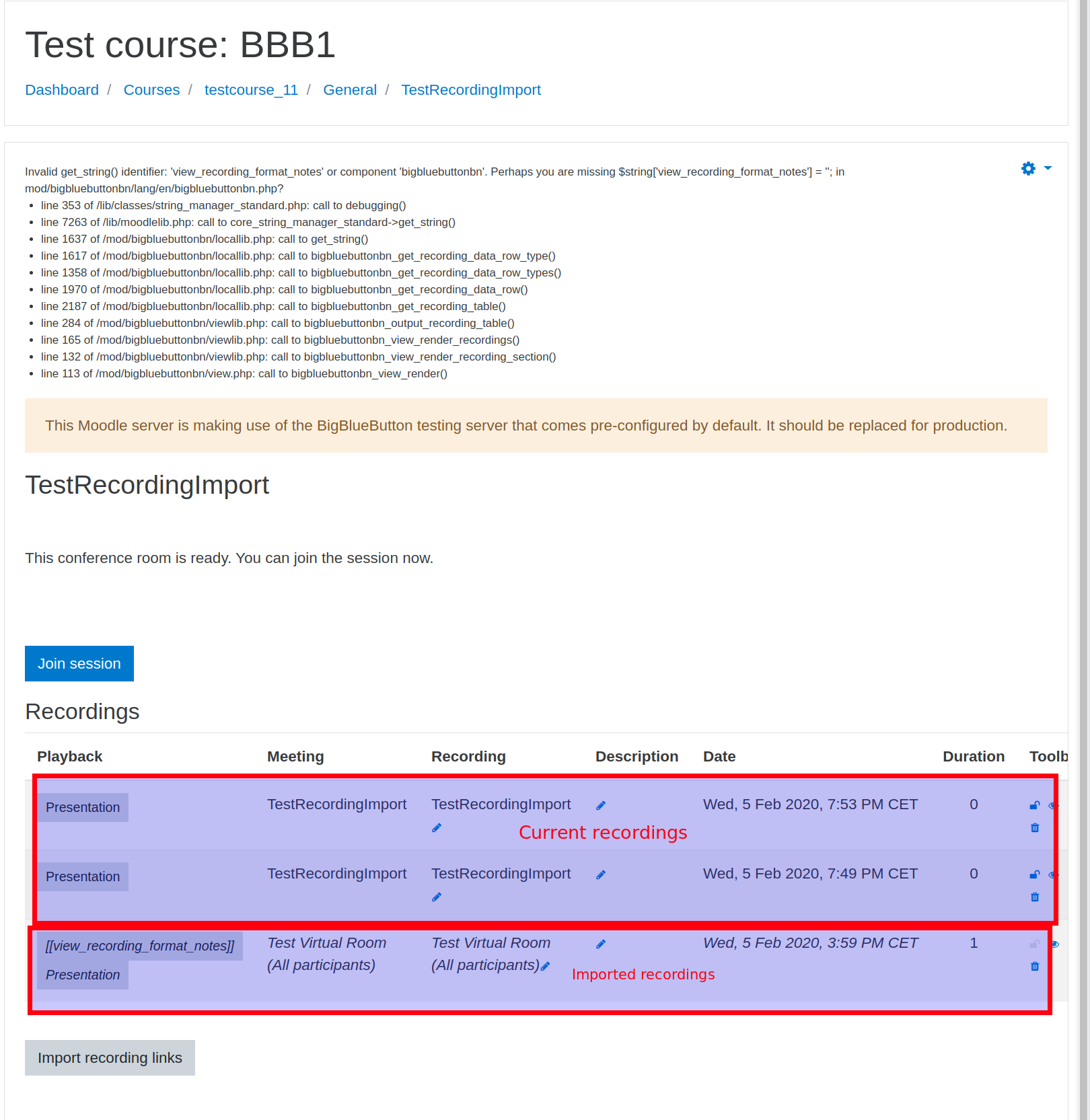
Task: Click the date 'Wed, 5 Feb 2020, 7:49 PM CET'
Action: coord(810,873)
